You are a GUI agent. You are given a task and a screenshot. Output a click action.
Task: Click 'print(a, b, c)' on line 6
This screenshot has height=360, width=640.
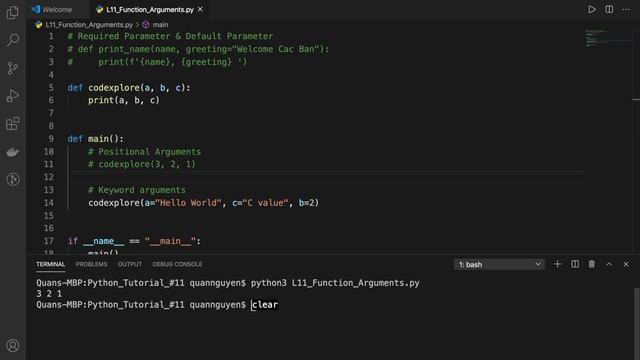coord(124,100)
